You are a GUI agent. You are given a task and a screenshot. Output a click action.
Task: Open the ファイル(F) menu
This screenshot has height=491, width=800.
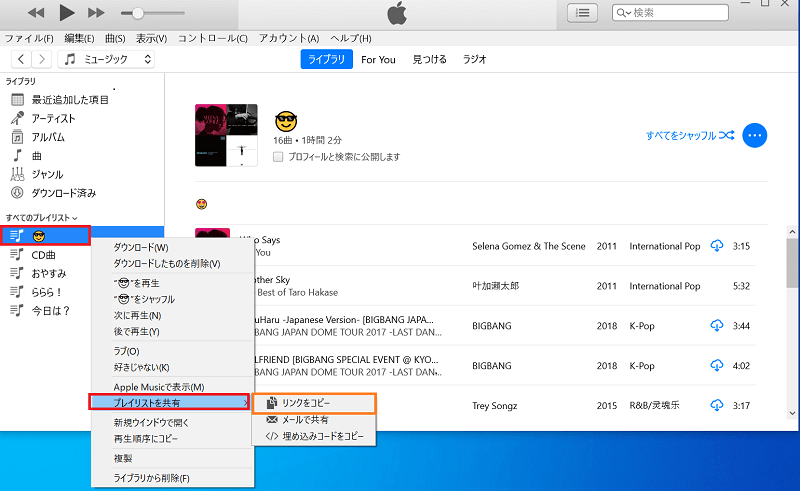click(29, 38)
